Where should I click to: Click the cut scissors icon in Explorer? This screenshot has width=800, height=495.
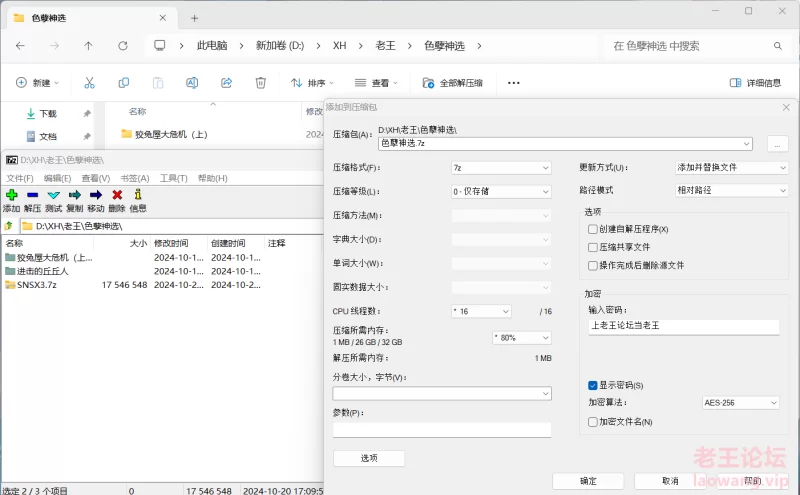(89, 83)
